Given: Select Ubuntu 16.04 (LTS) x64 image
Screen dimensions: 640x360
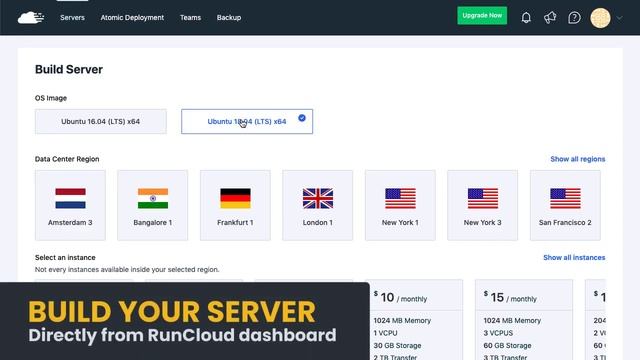Looking at the screenshot, I should [101, 121].
